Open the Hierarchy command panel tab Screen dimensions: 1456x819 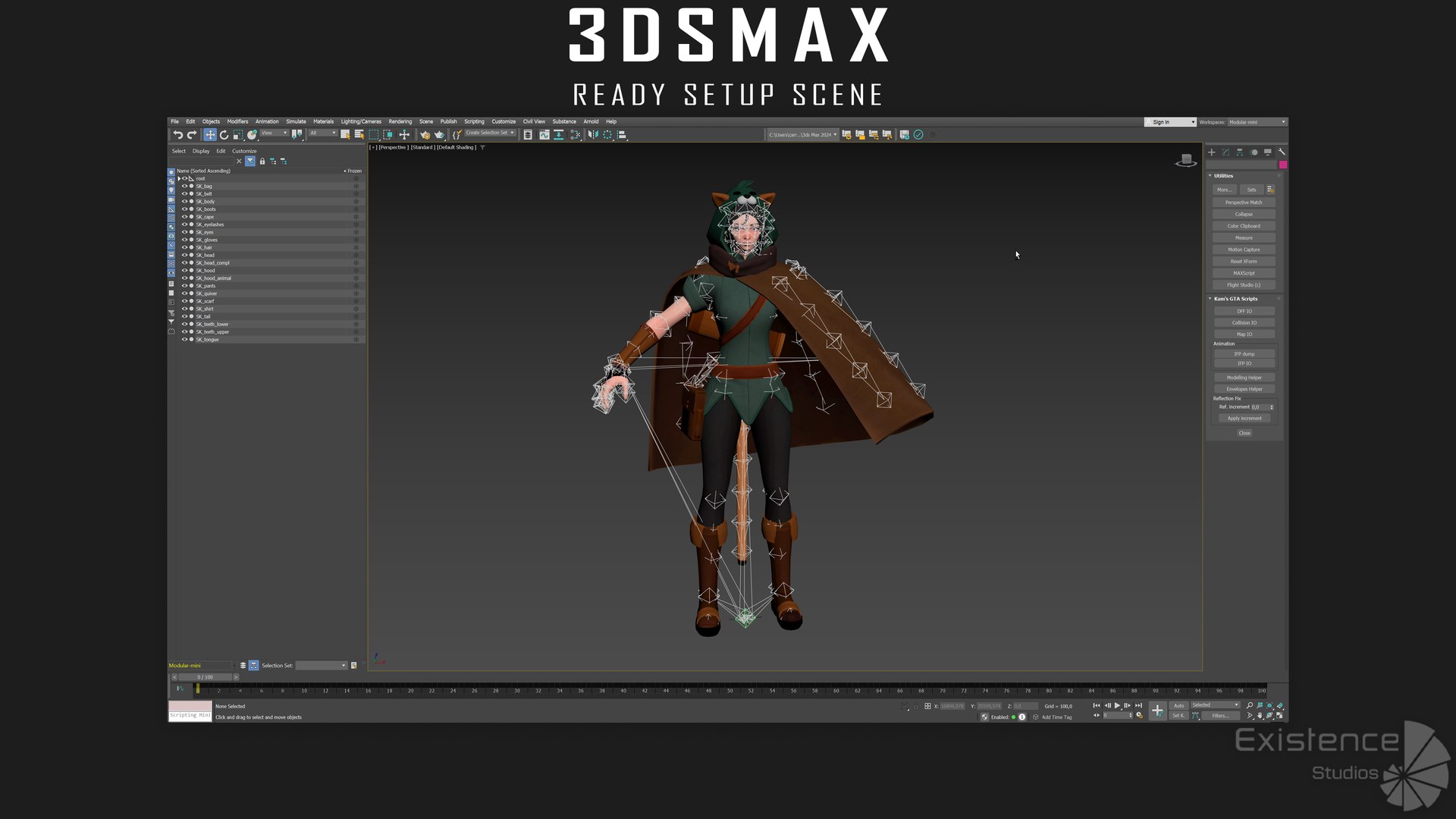pyautogui.click(x=1239, y=152)
